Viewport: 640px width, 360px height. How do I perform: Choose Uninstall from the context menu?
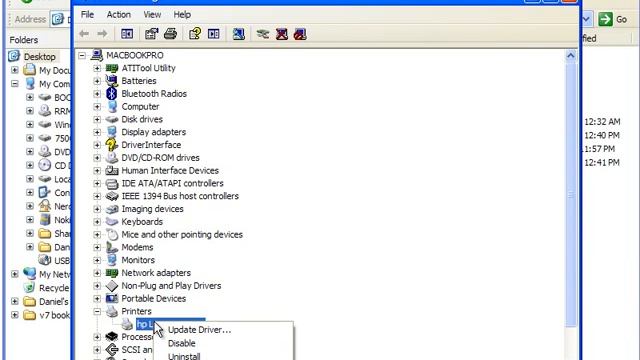[x=184, y=356]
